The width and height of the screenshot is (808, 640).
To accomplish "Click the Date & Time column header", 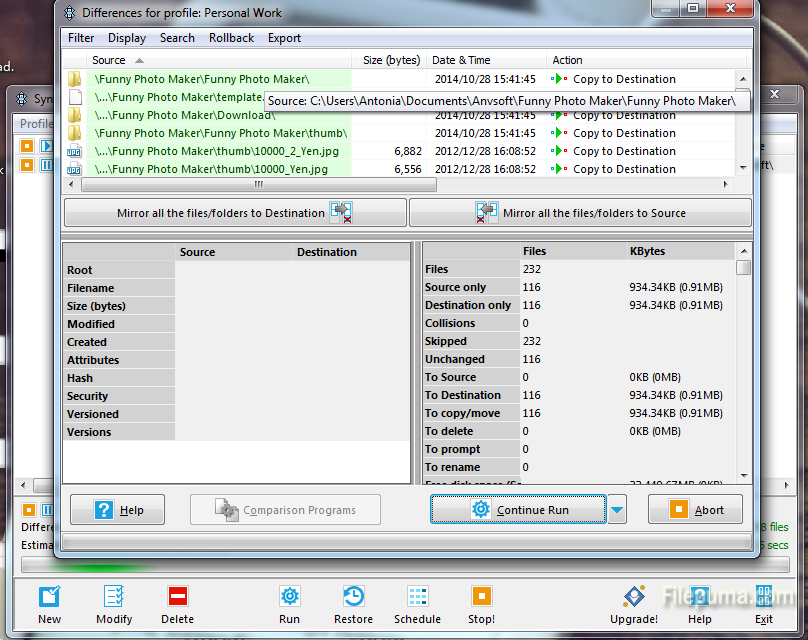I will click(x=461, y=60).
